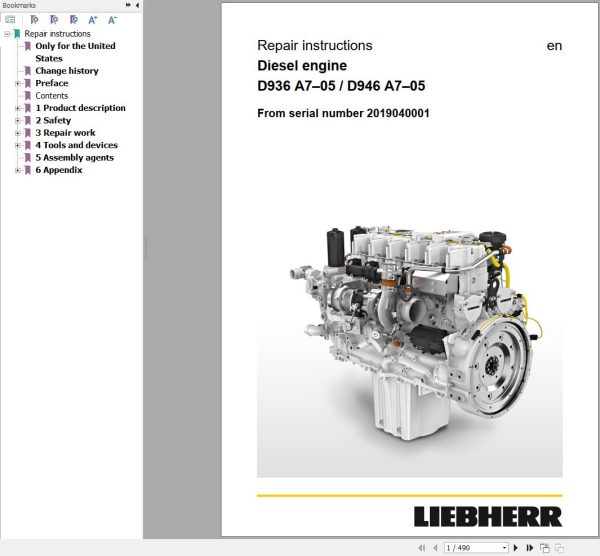Expand the 3 Repair work bookmark
The height and width of the screenshot is (556, 600).
pyautogui.click(x=18, y=133)
